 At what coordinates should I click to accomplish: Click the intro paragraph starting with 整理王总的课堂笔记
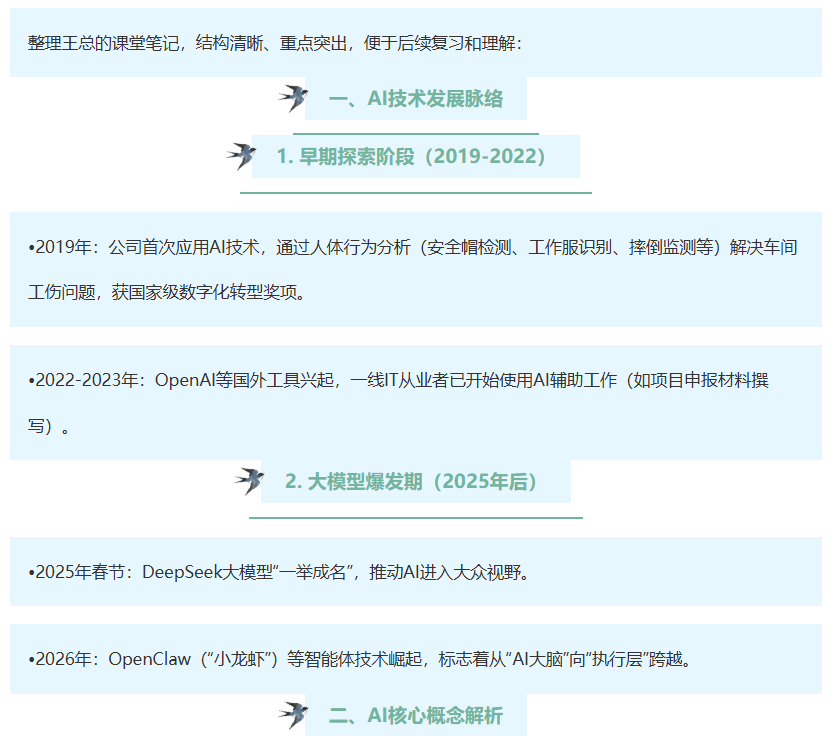coord(275,44)
